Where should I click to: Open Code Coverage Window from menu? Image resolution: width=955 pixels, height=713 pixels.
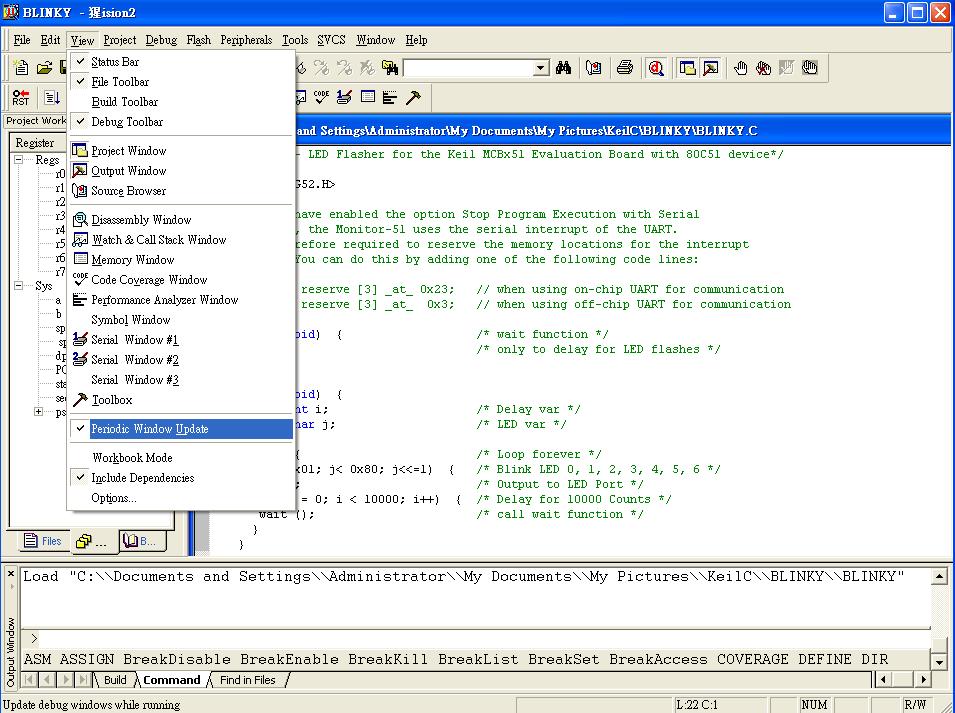coord(149,280)
